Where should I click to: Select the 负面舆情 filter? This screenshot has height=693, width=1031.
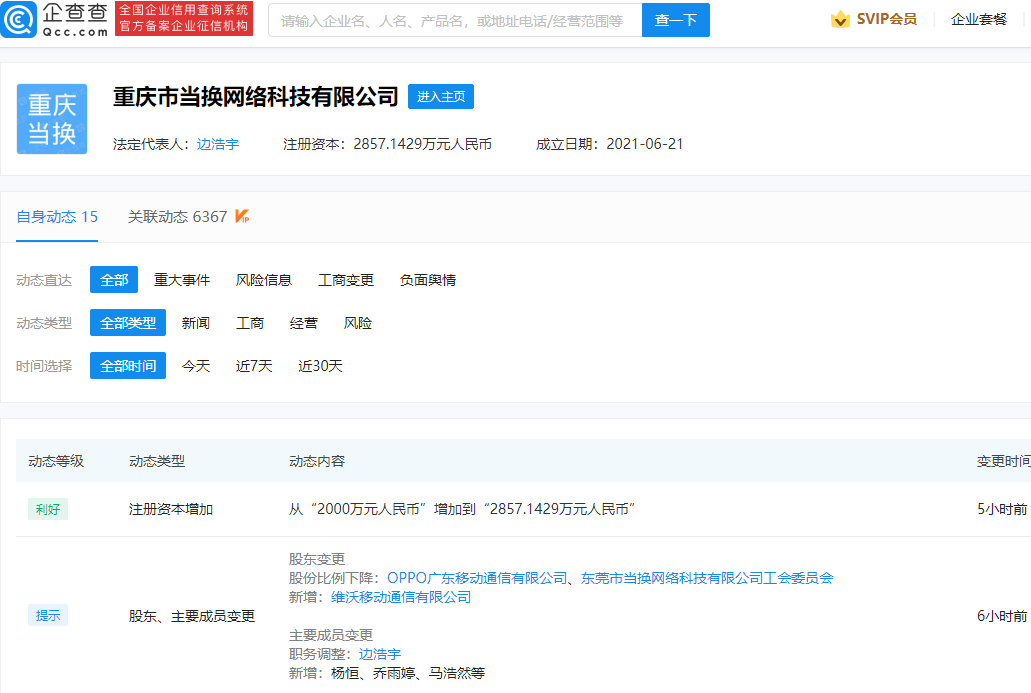428,280
